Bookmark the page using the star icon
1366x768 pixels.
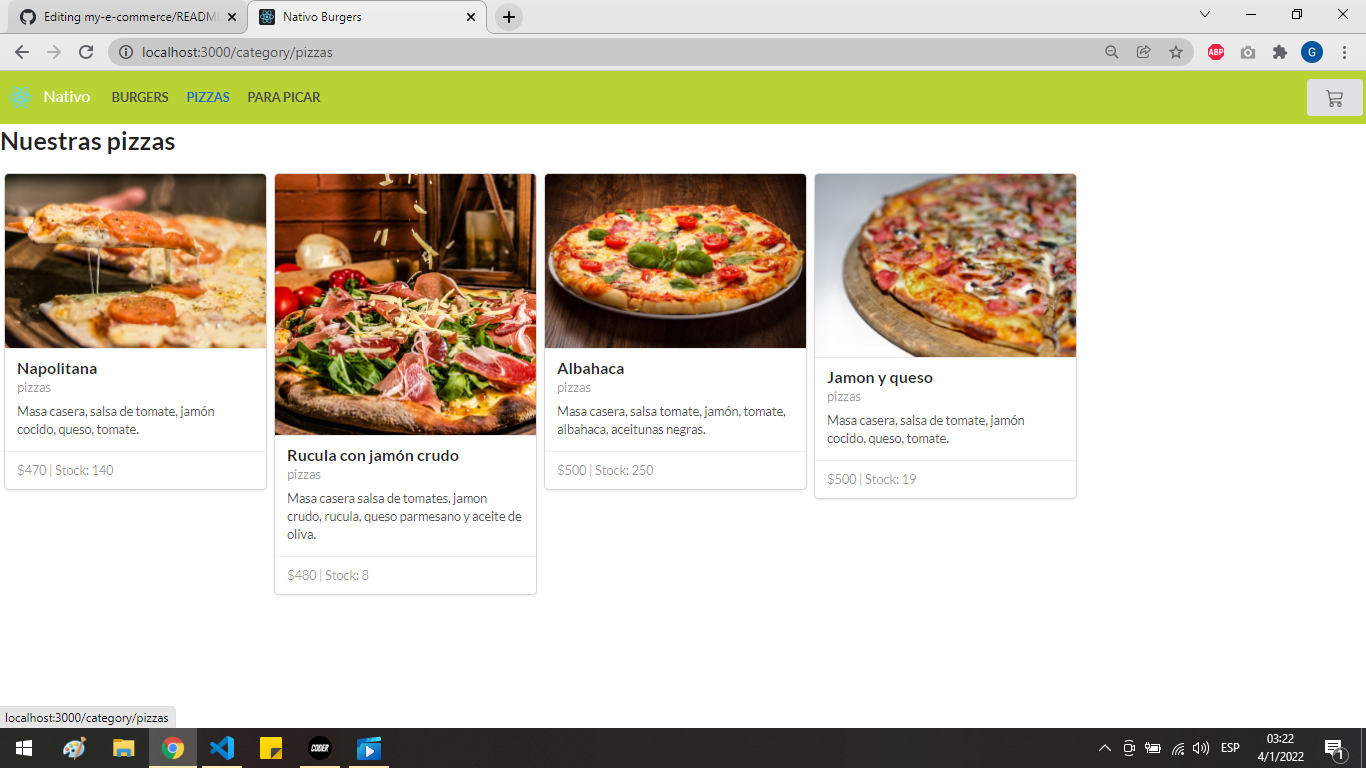(x=1177, y=52)
